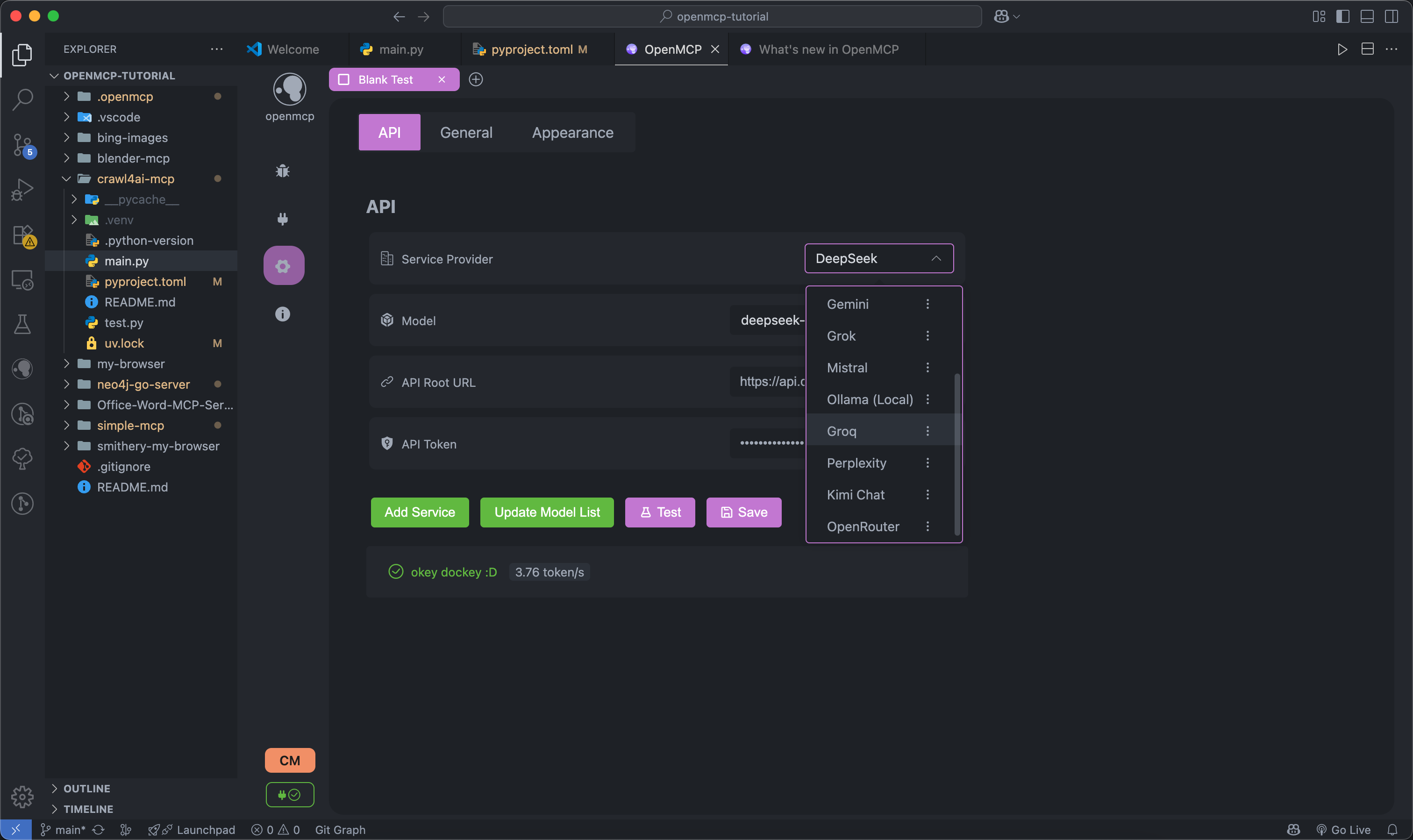
Task: Open the Search view in activity bar
Action: point(22,99)
